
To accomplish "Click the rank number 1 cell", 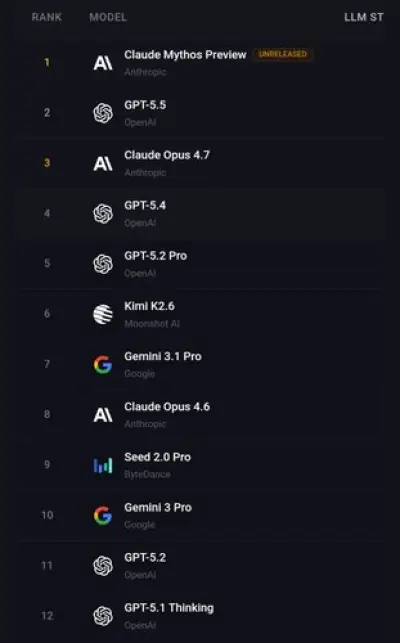I will tap(47, 63).
